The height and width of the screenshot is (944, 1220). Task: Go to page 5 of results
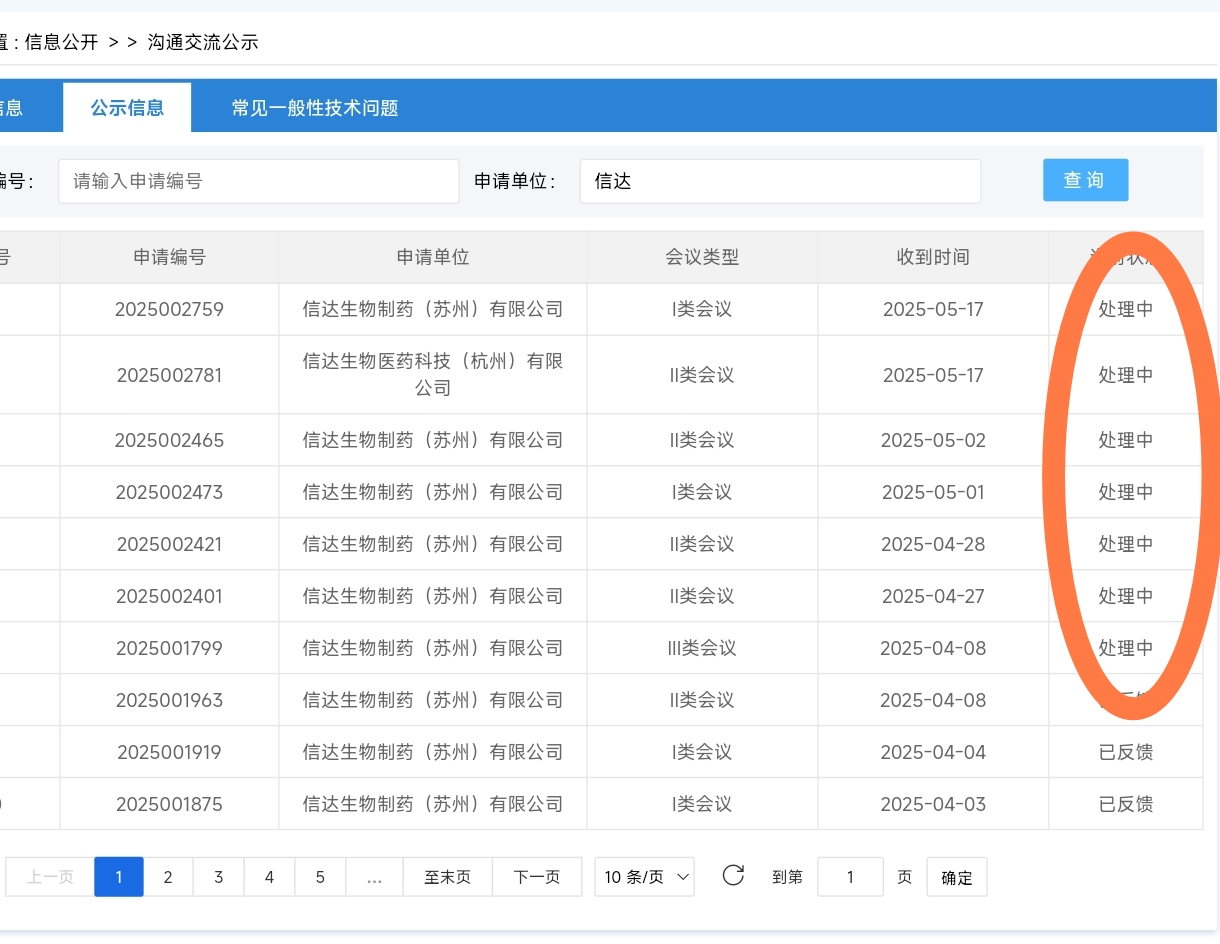pos(320,877)
